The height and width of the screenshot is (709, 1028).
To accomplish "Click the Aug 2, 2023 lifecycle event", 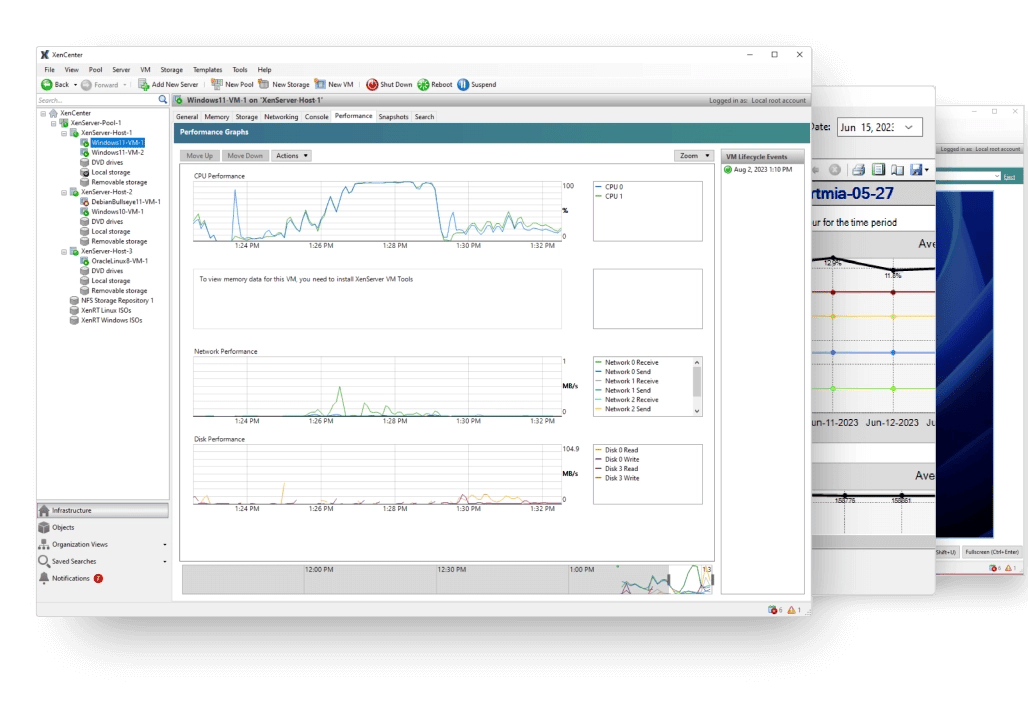I will click(758, 170).
